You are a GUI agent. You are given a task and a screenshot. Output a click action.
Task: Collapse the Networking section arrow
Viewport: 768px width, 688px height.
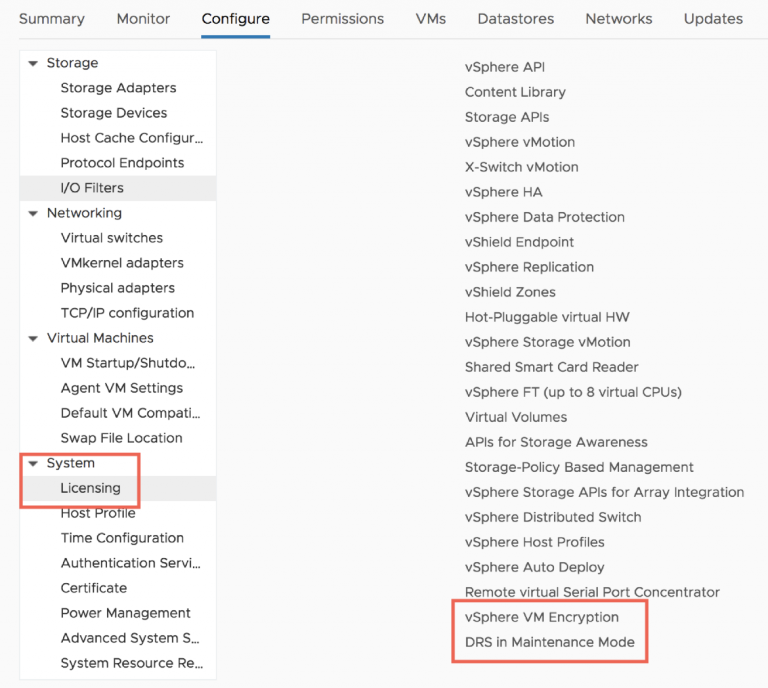pyautogui.click(x=33, y=214)
